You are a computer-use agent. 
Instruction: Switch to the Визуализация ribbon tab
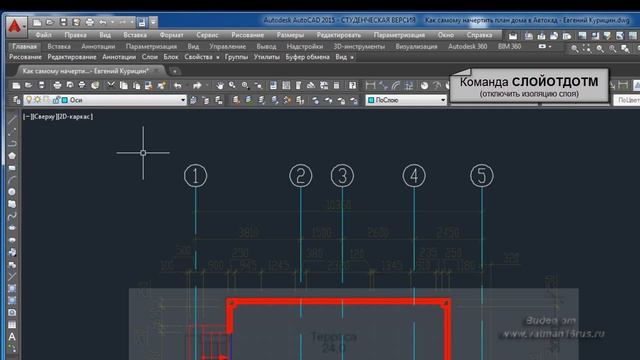click(416, 47)
